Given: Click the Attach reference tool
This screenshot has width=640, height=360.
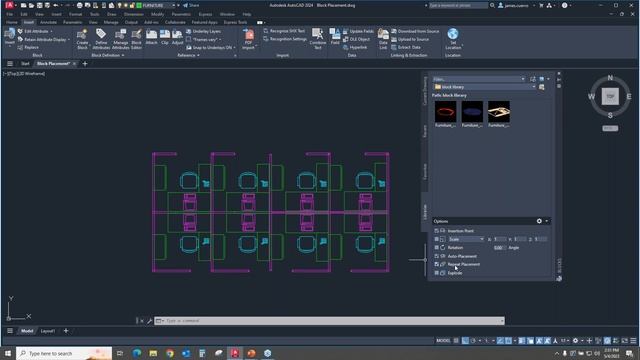Looking at the screenshot, I should pos(151,37).
